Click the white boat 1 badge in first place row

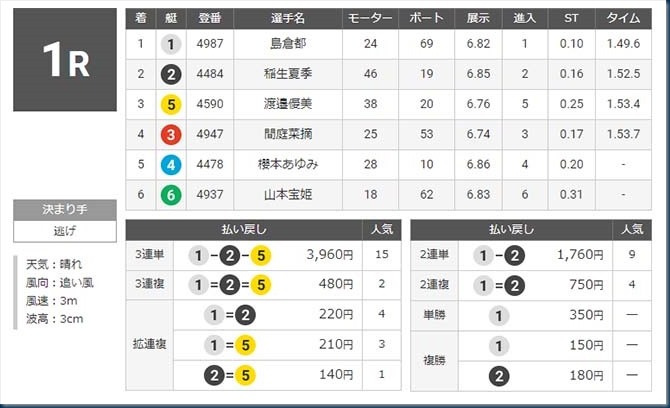(x=171, y=44)
